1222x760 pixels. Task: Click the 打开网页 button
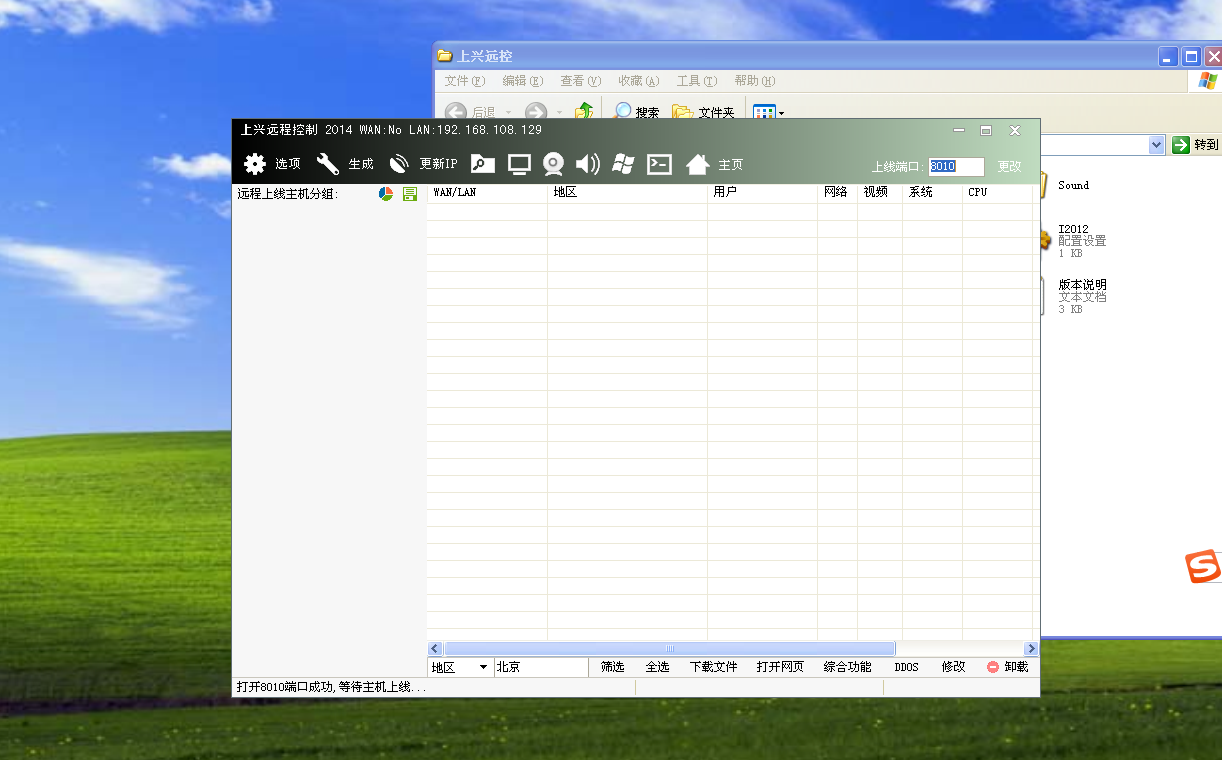780,667
